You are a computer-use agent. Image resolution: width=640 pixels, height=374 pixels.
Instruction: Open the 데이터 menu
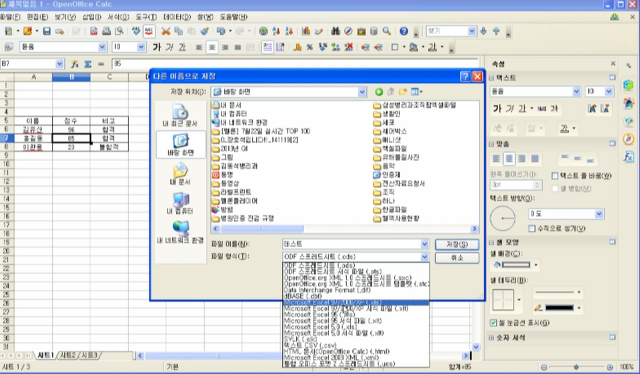pyautogui.click(x=177, y=17)
